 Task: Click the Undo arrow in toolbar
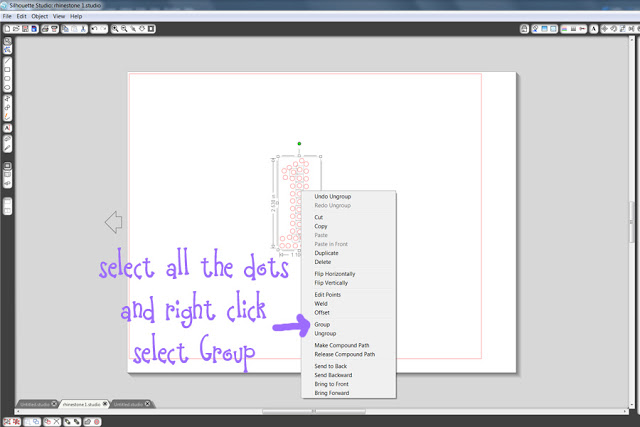point(93,30)
